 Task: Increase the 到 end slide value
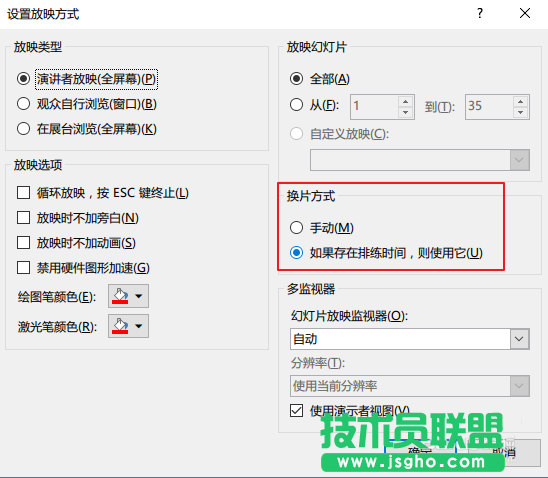521,101
